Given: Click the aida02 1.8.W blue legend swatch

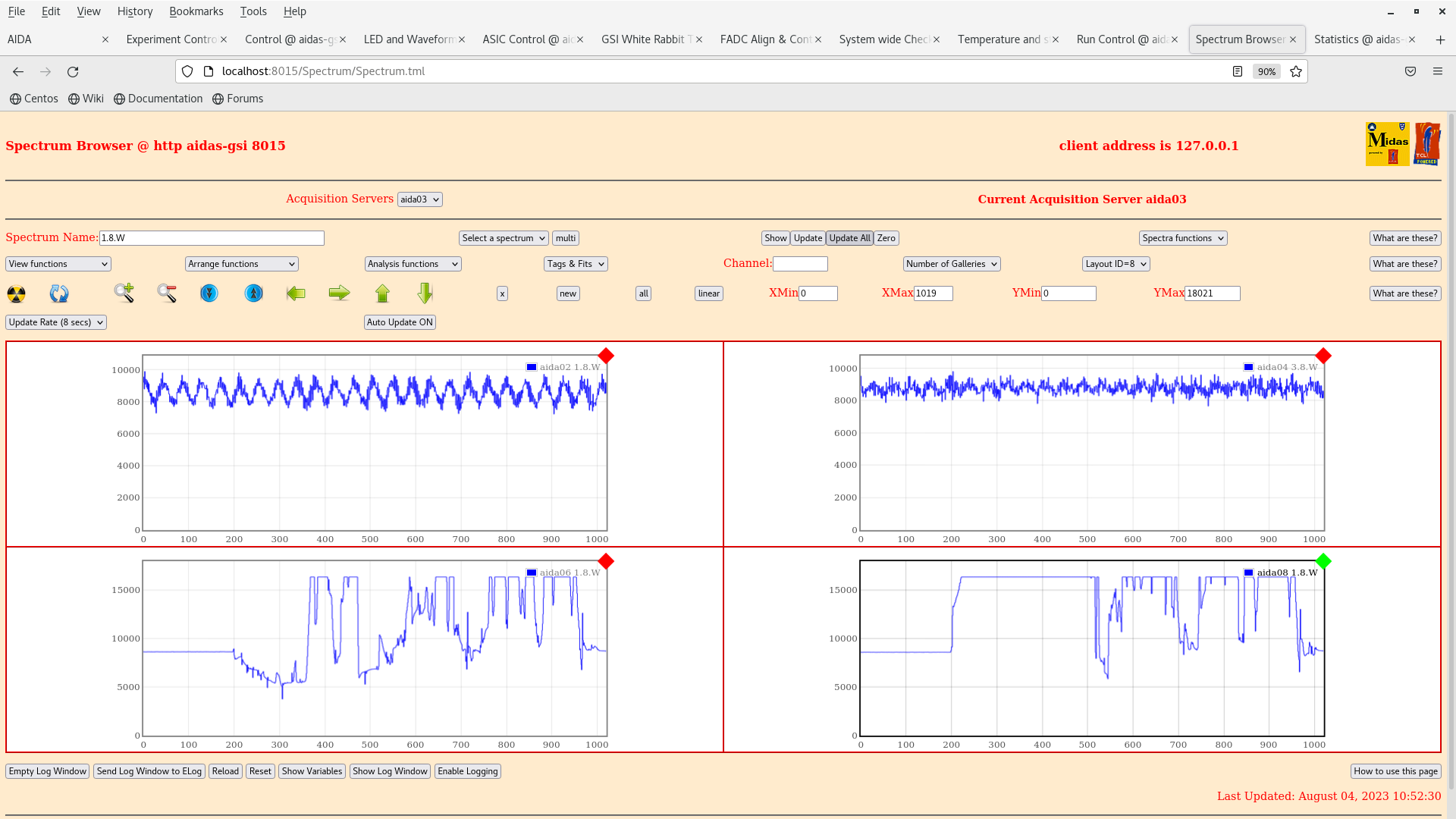Looking at the screenshot, I should point(532,367).
